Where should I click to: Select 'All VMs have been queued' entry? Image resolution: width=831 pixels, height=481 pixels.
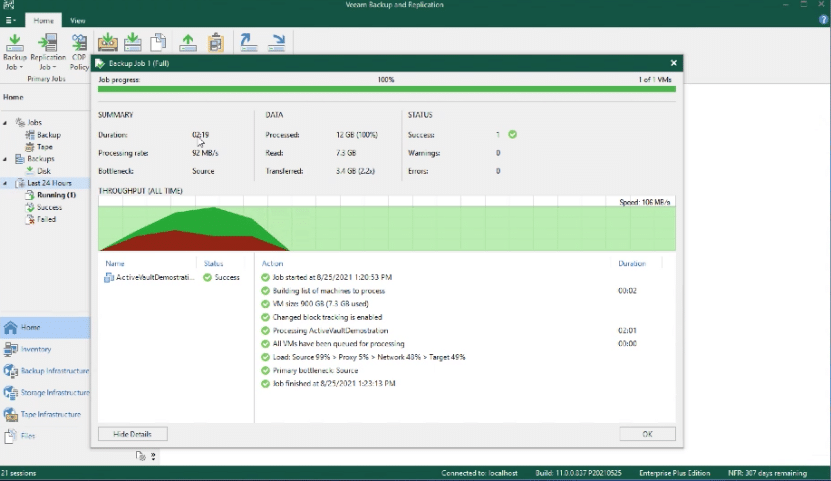338,344
